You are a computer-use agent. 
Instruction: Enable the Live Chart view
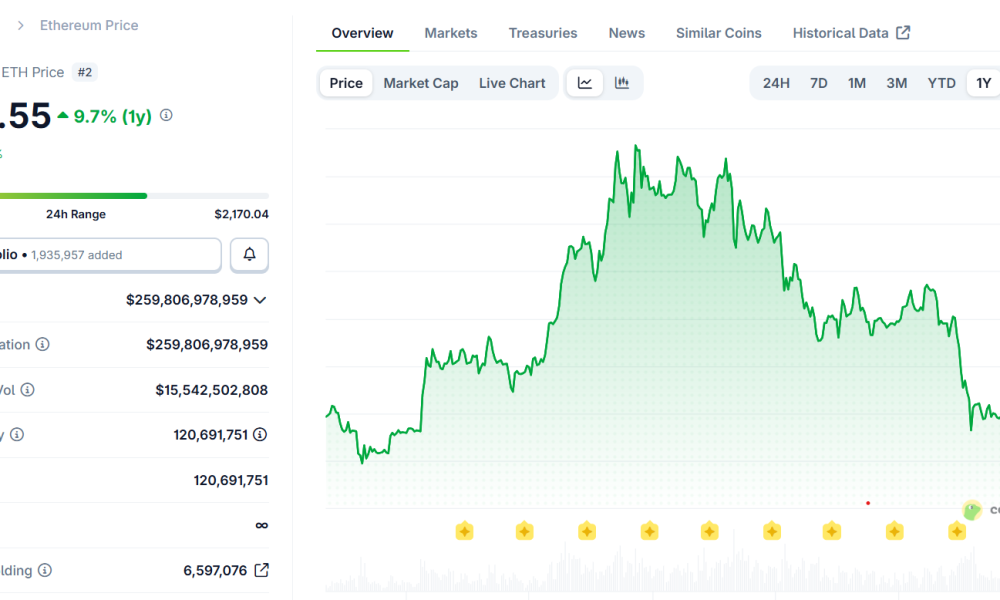point(513,83)
